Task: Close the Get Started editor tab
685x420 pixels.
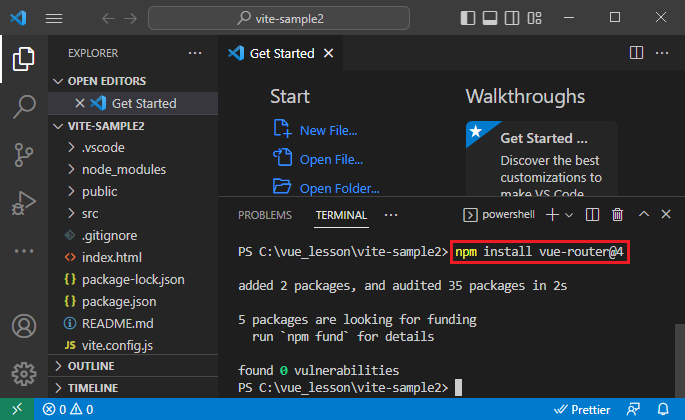Action: (329, 53)
